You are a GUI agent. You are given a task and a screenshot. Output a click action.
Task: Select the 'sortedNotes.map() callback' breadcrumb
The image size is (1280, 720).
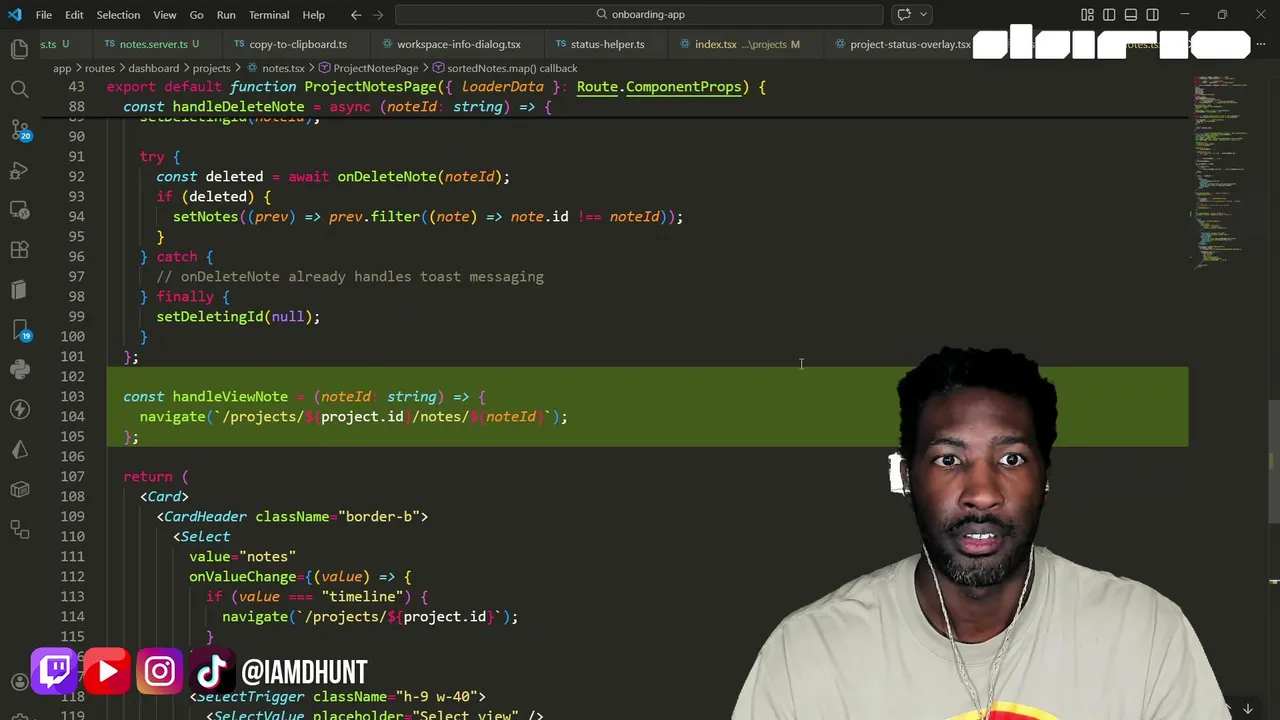pos(512,68)
